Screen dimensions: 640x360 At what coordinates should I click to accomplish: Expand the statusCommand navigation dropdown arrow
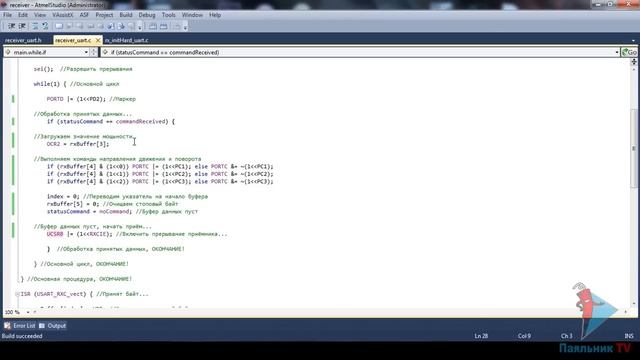(616, 52)
